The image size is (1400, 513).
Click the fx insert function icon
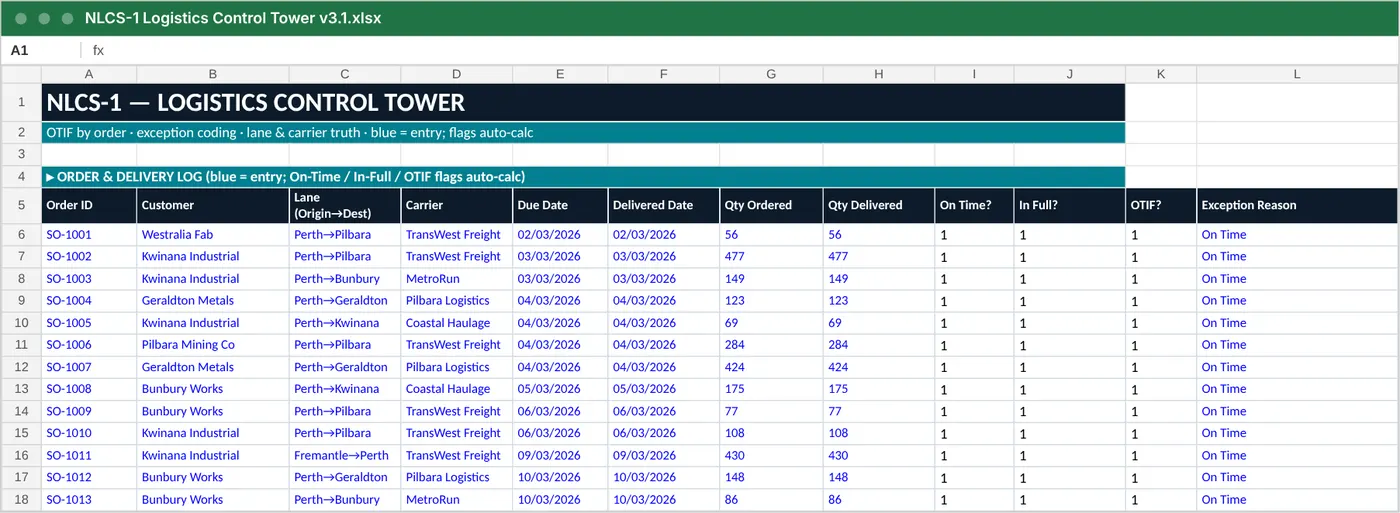(98, 50)
